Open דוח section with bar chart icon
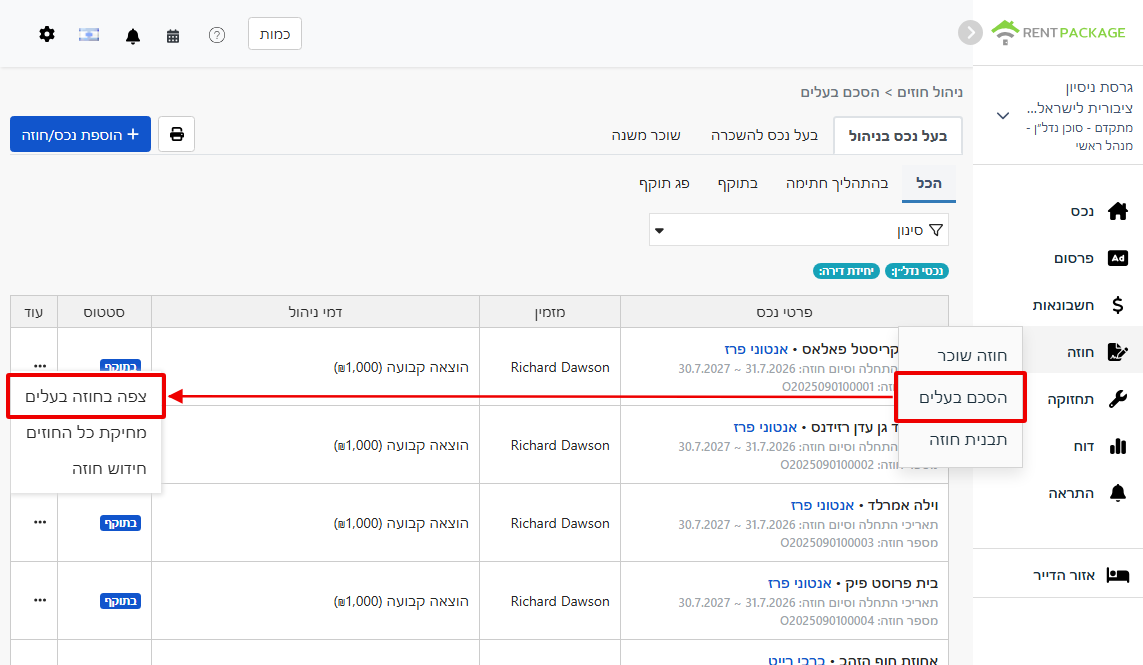The width and height of the screenshot is (1143, 665). 1100,446
